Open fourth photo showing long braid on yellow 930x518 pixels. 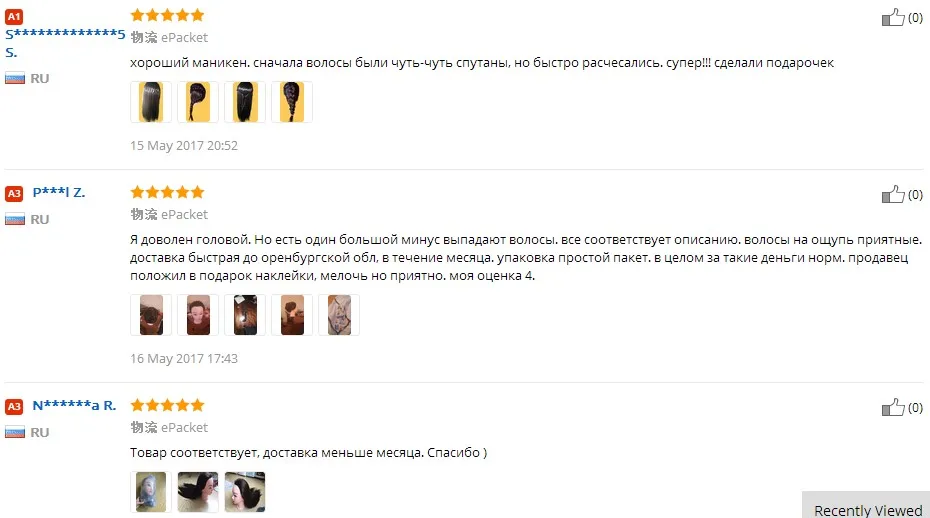[292, 102]
